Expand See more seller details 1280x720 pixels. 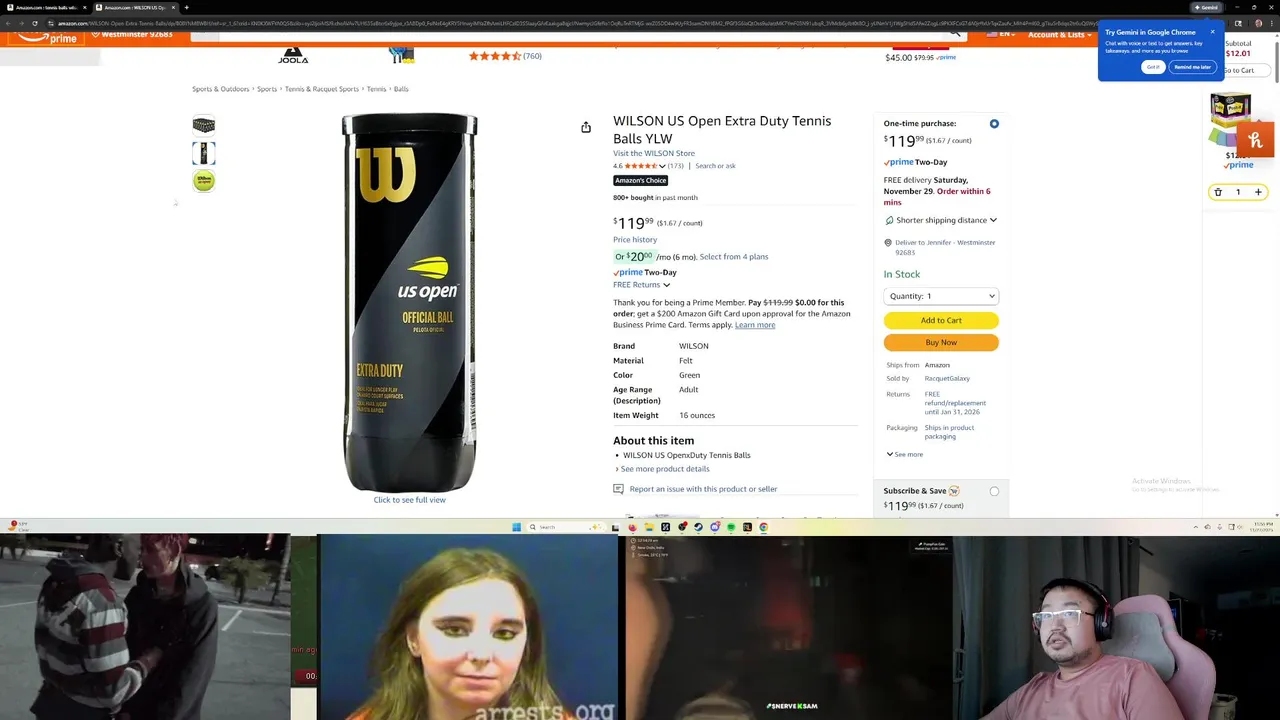[x=904, y=454]
